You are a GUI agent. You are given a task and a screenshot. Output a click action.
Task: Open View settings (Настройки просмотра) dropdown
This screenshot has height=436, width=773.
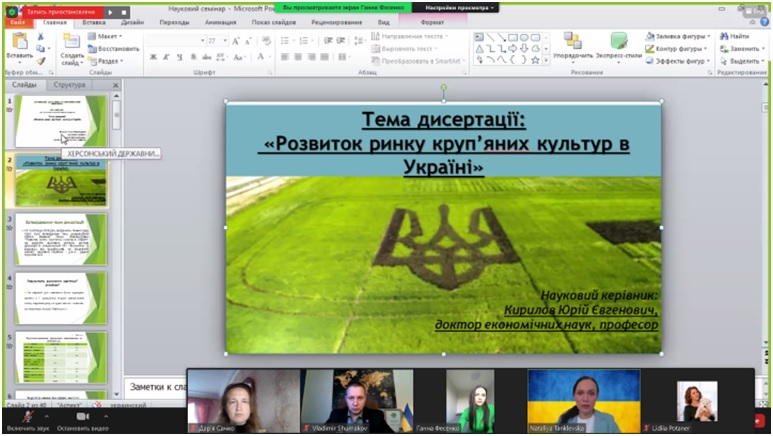(459, 8)
